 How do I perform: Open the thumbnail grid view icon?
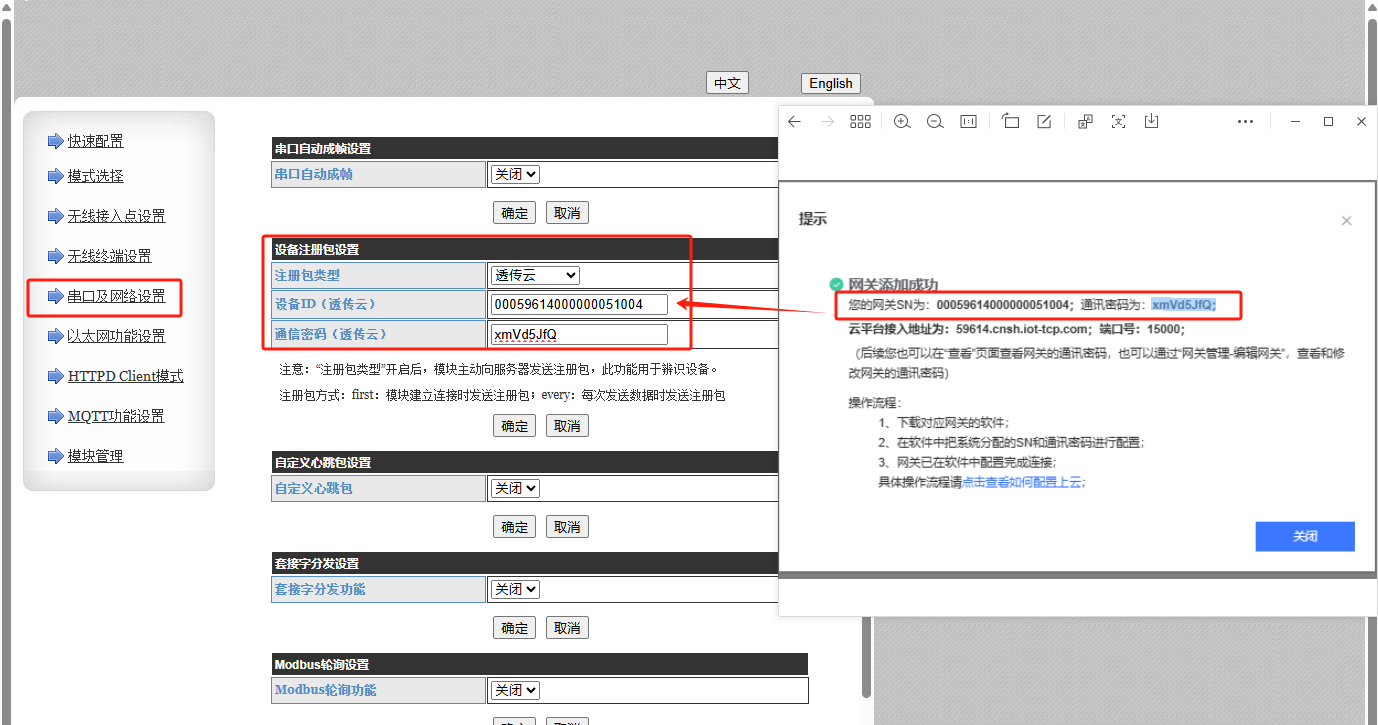[860, 121]
